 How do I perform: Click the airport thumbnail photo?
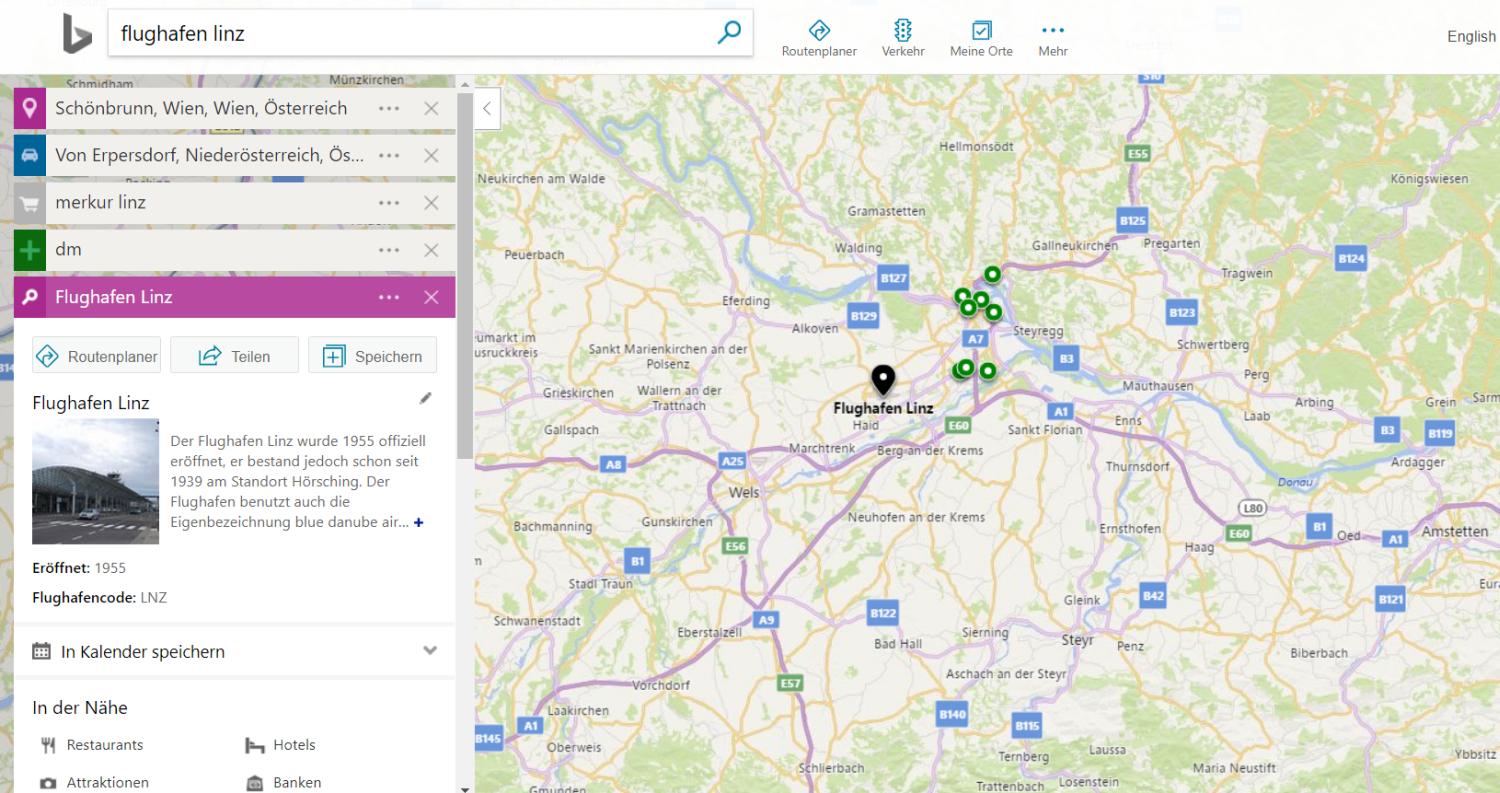coord(96,481)
